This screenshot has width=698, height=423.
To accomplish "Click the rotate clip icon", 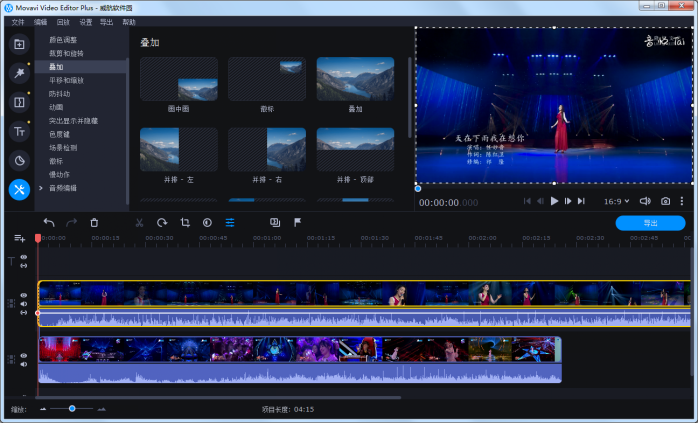I will (162, 223).
